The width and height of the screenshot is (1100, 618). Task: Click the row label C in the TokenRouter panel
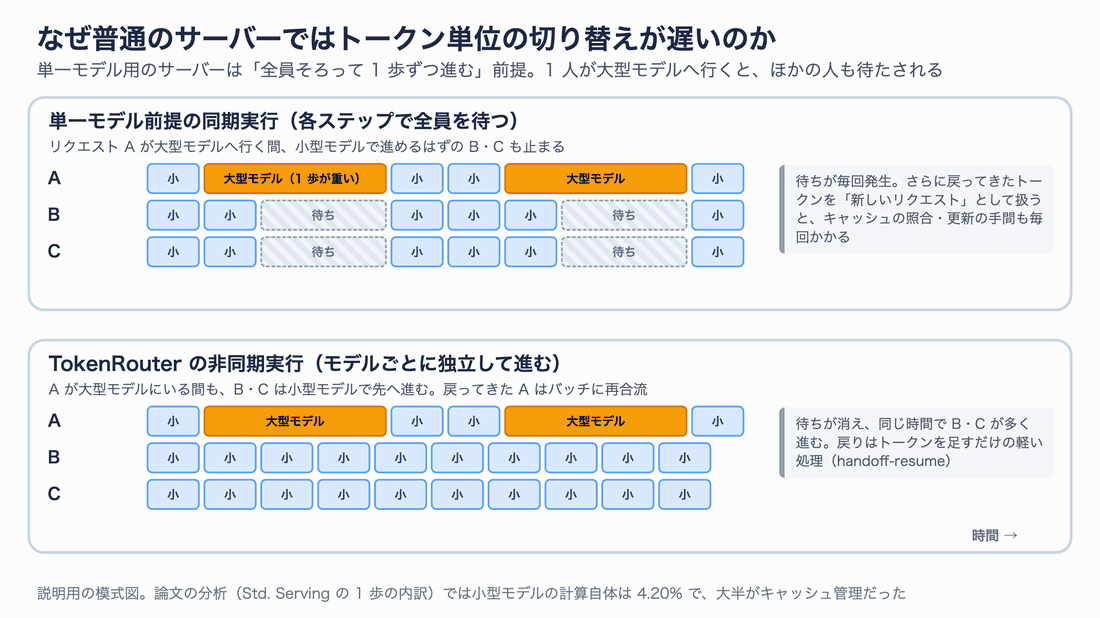coord(54,494)
